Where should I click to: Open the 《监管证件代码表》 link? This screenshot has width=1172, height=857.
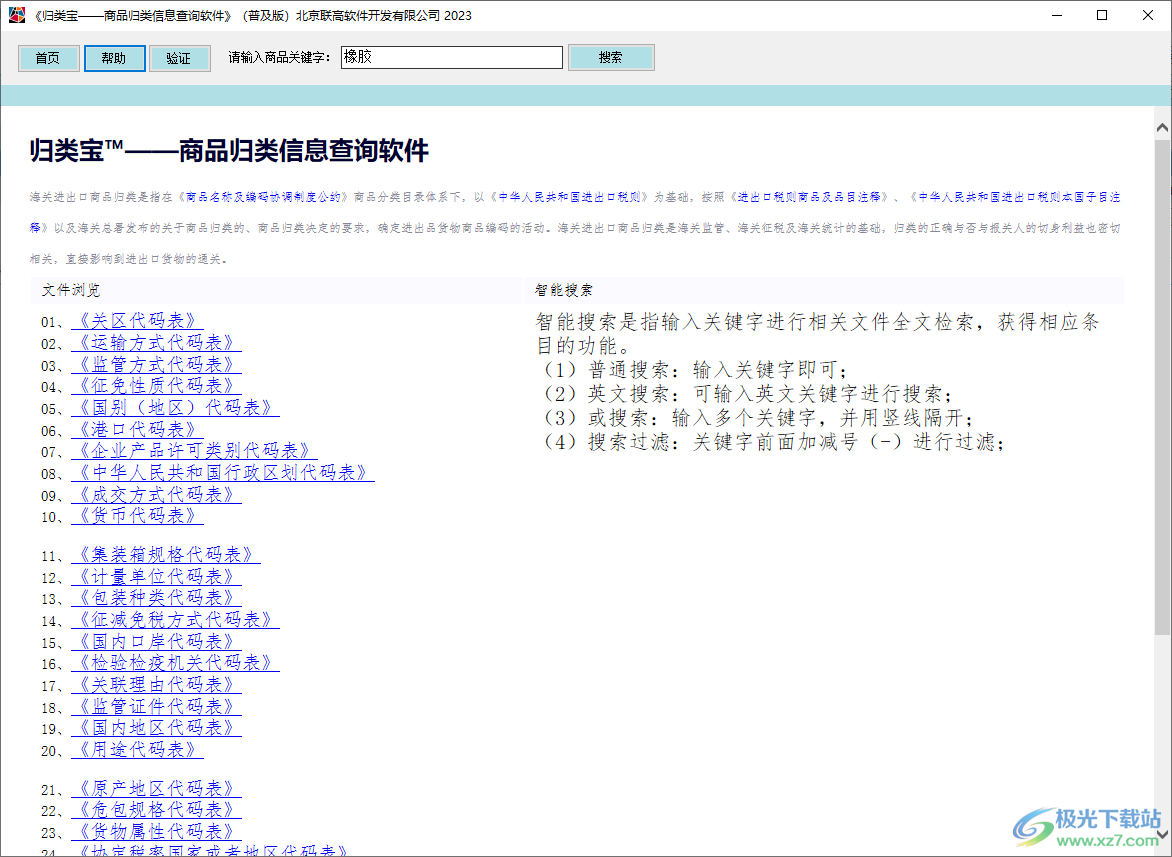[156, 706]
